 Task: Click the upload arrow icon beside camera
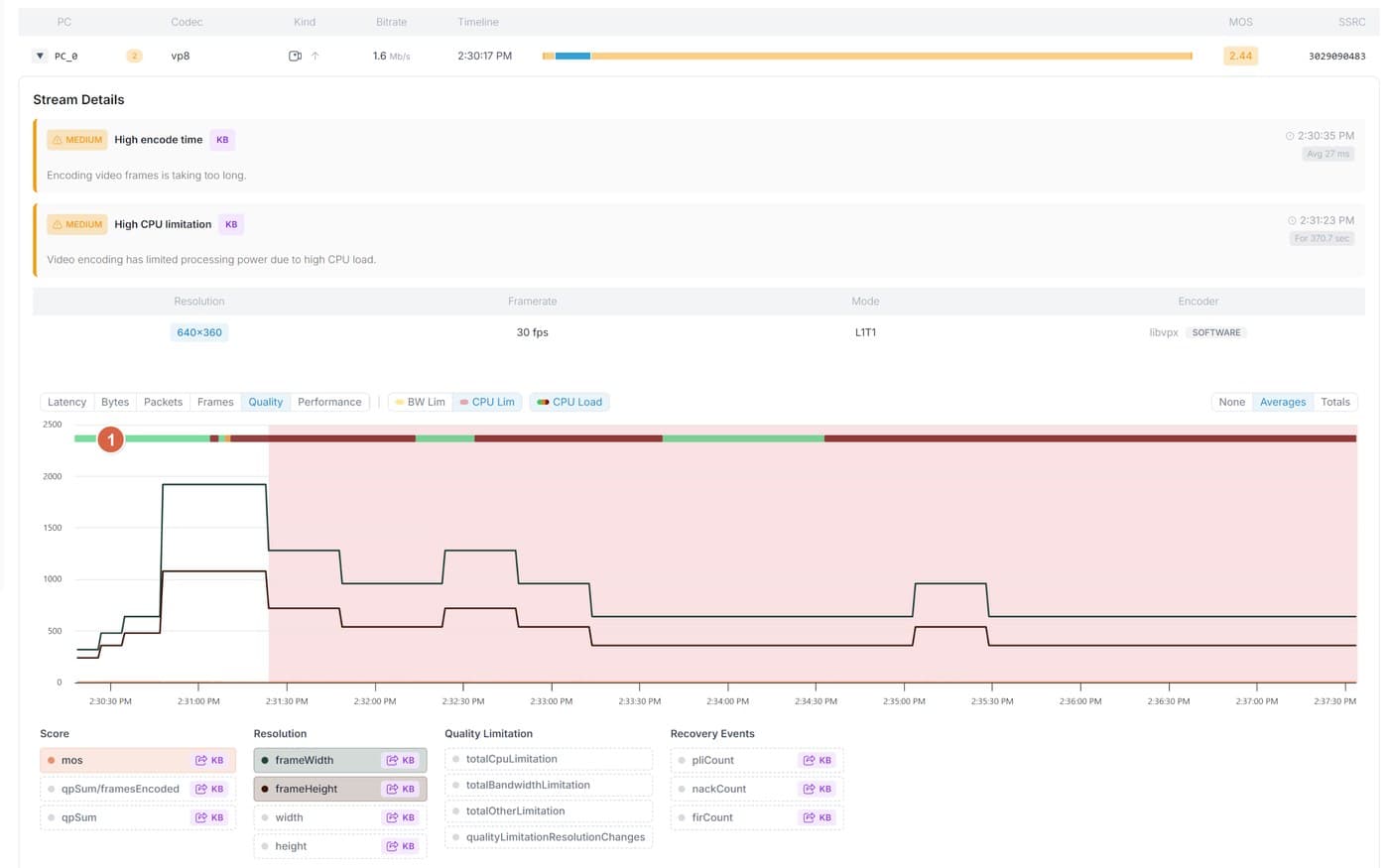[316, 57]
